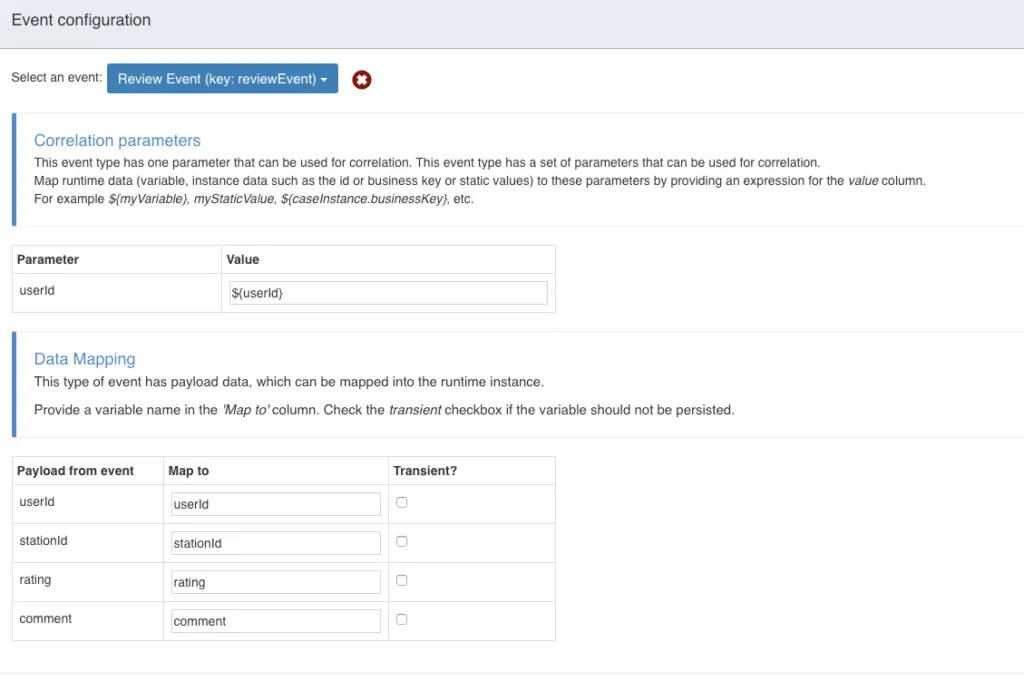Edit the userId correlation value field
This screenshot has width=1024, height=690.
[x=388, y=293]
